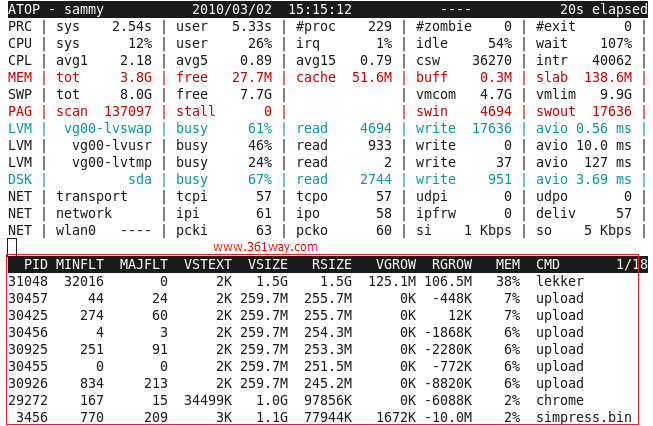Select PID 30457 upload process
Viewport: 653px width, 426px height.
(28, 299)
